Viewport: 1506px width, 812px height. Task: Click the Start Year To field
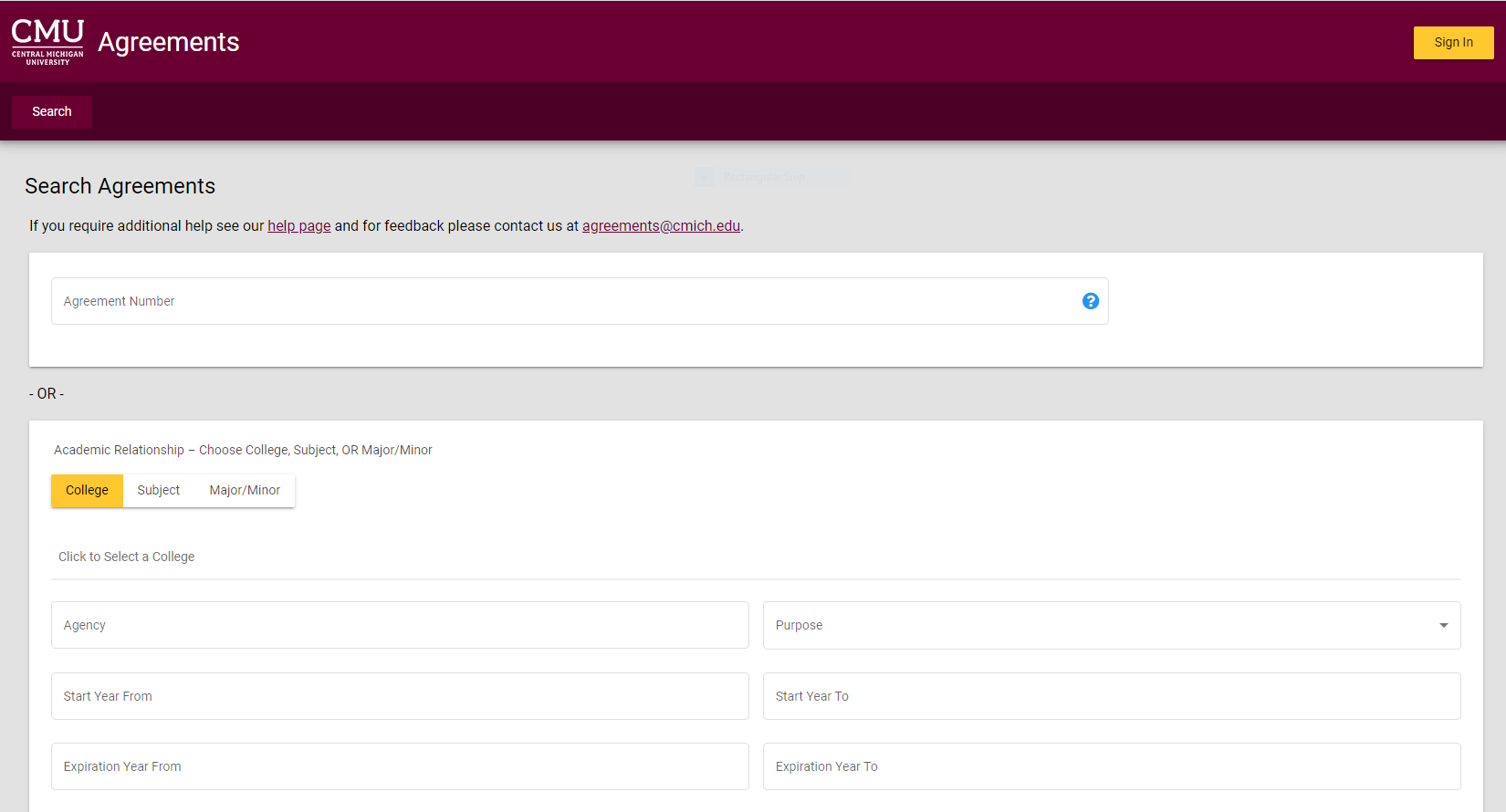click(x=1111, y=696)
